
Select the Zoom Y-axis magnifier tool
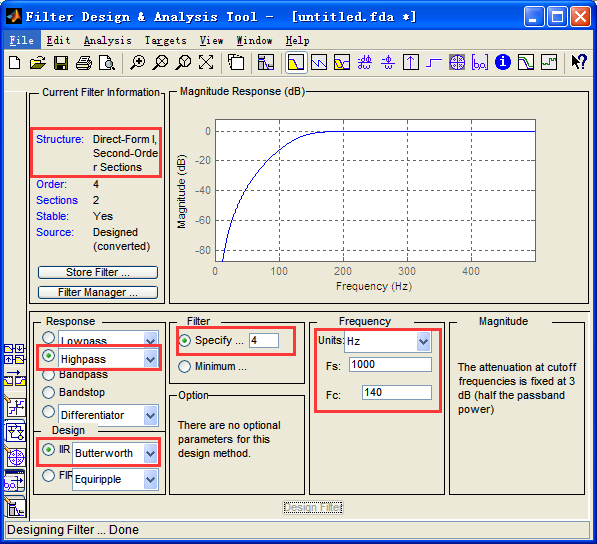click(183, 62)
